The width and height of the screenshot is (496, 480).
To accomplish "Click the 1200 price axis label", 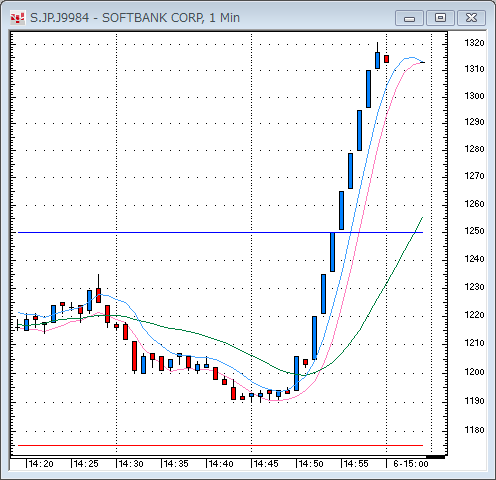I will tap(474, 372).
